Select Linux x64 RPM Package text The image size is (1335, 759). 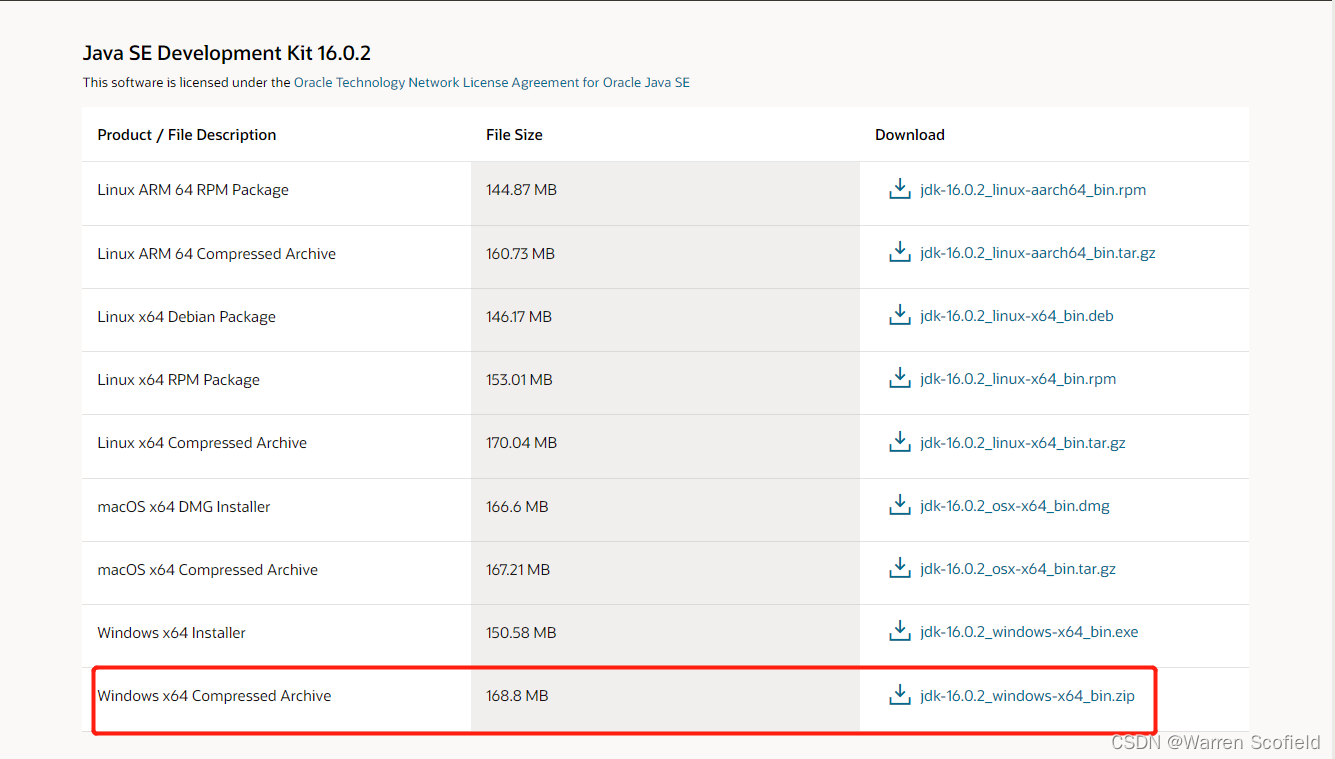[x=179, y=380]
